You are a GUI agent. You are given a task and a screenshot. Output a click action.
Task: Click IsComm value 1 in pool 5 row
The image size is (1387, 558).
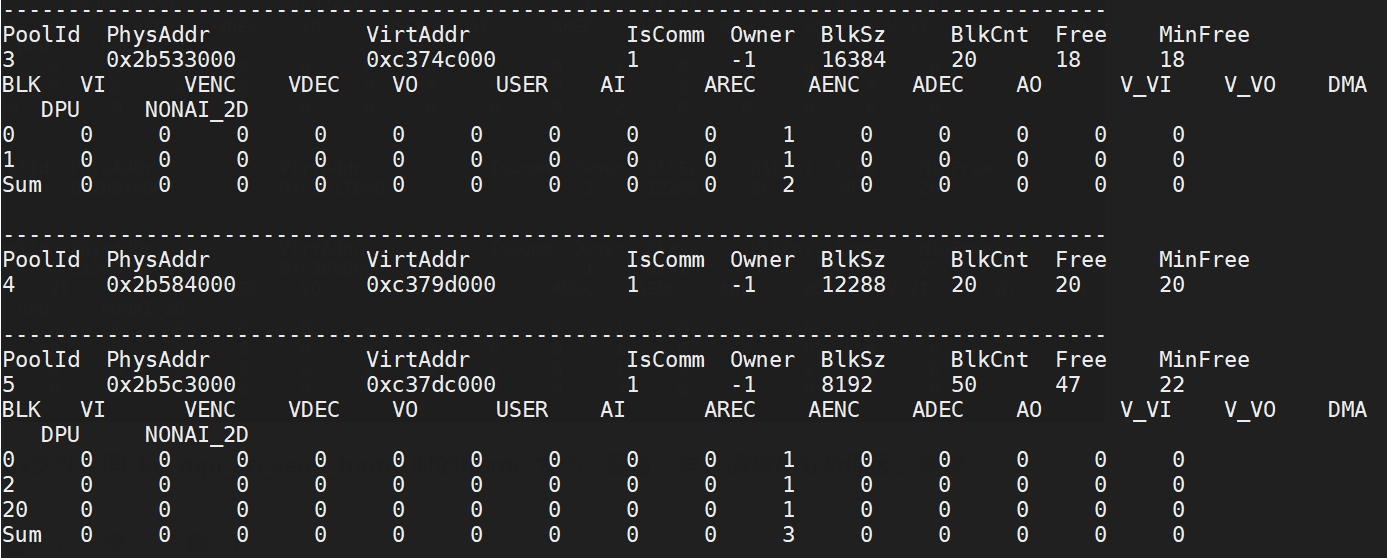(x=632, y=385)
